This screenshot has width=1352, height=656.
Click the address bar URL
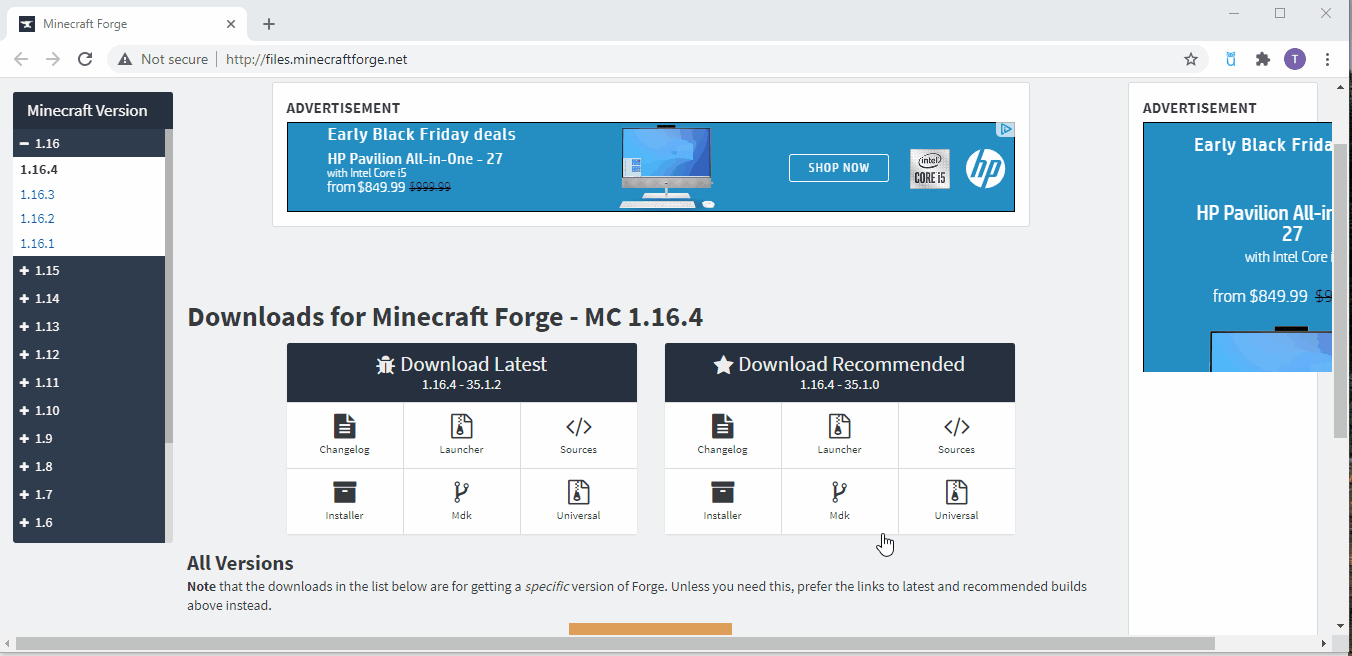coord(317,59)
